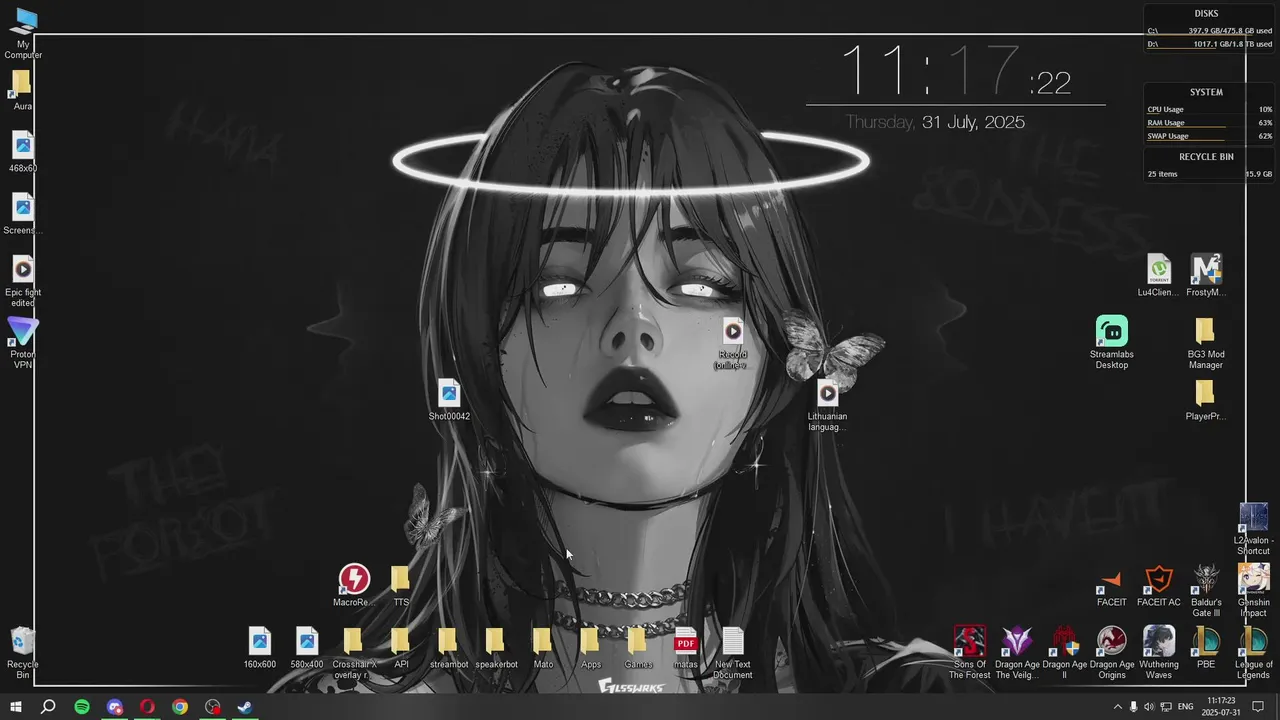Viewport: 1280px width, 720px height.
Task: Open the volume speaker tray icon
Action: (x=1149, y=707)
